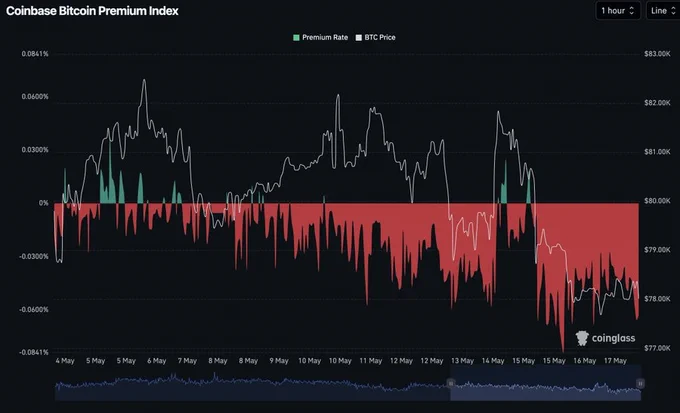Screen dimensions: 680x413
Task: Click the 0.0300% left axis label
Action: (x=35, y=150)
